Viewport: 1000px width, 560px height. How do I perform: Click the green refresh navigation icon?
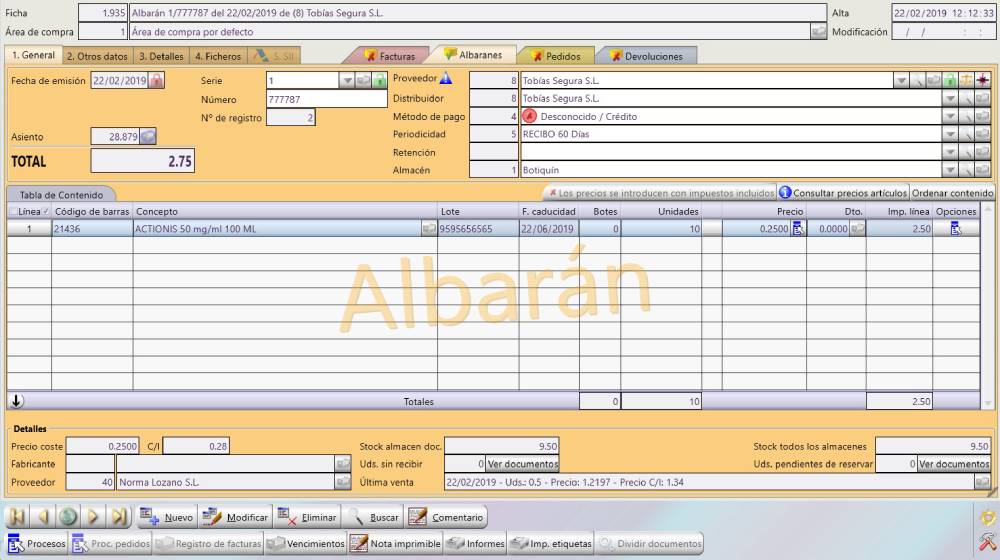coord(69,518)
